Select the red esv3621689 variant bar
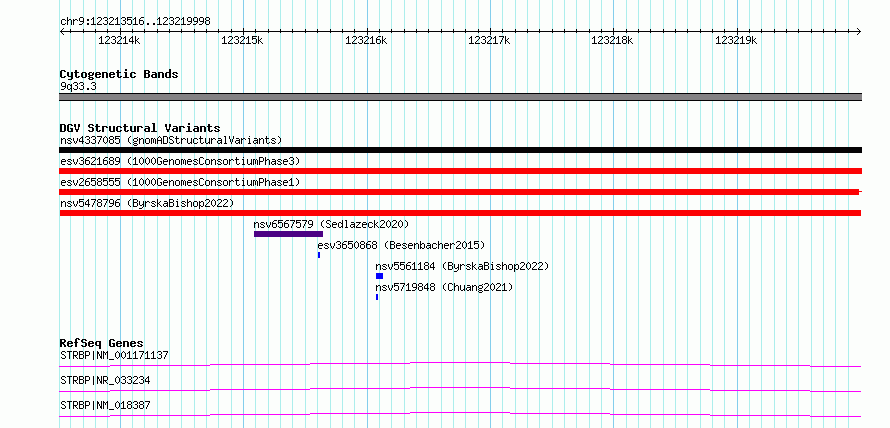The height and width of the screenshot is (428, 890). tap(460, 171)
